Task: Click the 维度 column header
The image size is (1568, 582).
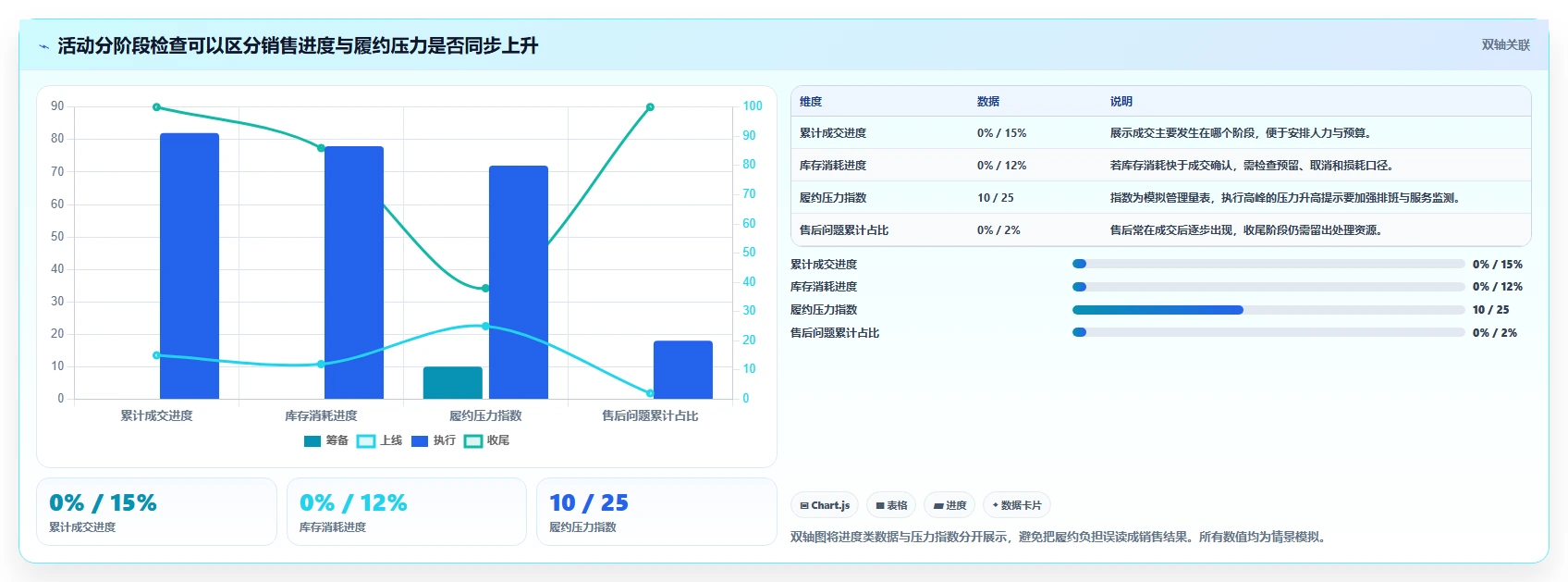Action: (x=811, y=102)
